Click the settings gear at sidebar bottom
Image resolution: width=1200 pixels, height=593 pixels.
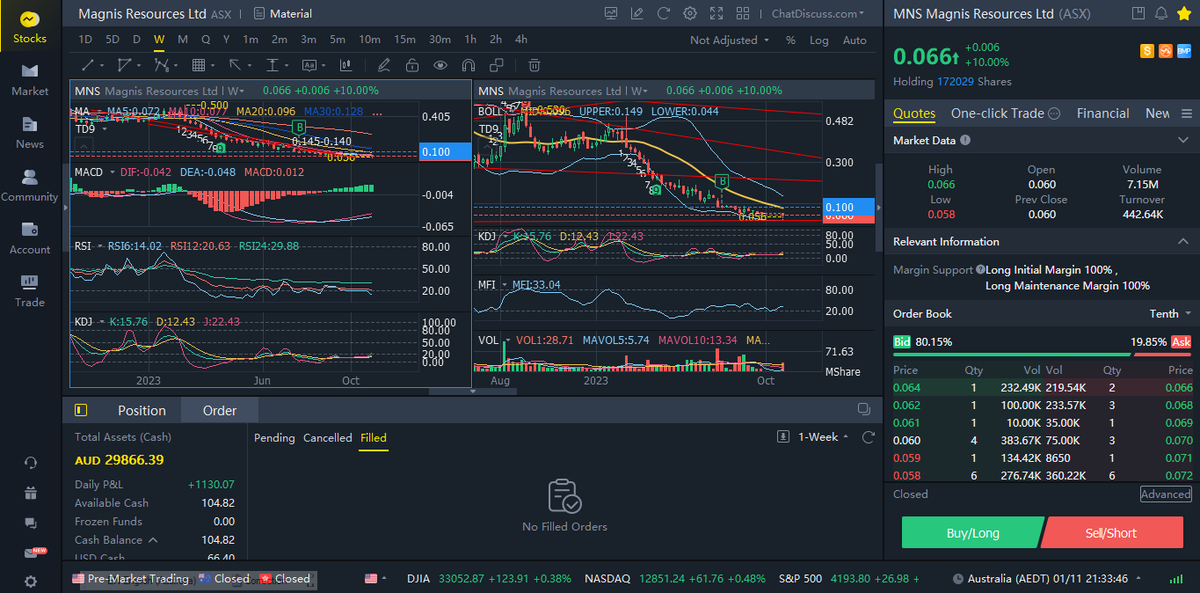coord(30,581)
